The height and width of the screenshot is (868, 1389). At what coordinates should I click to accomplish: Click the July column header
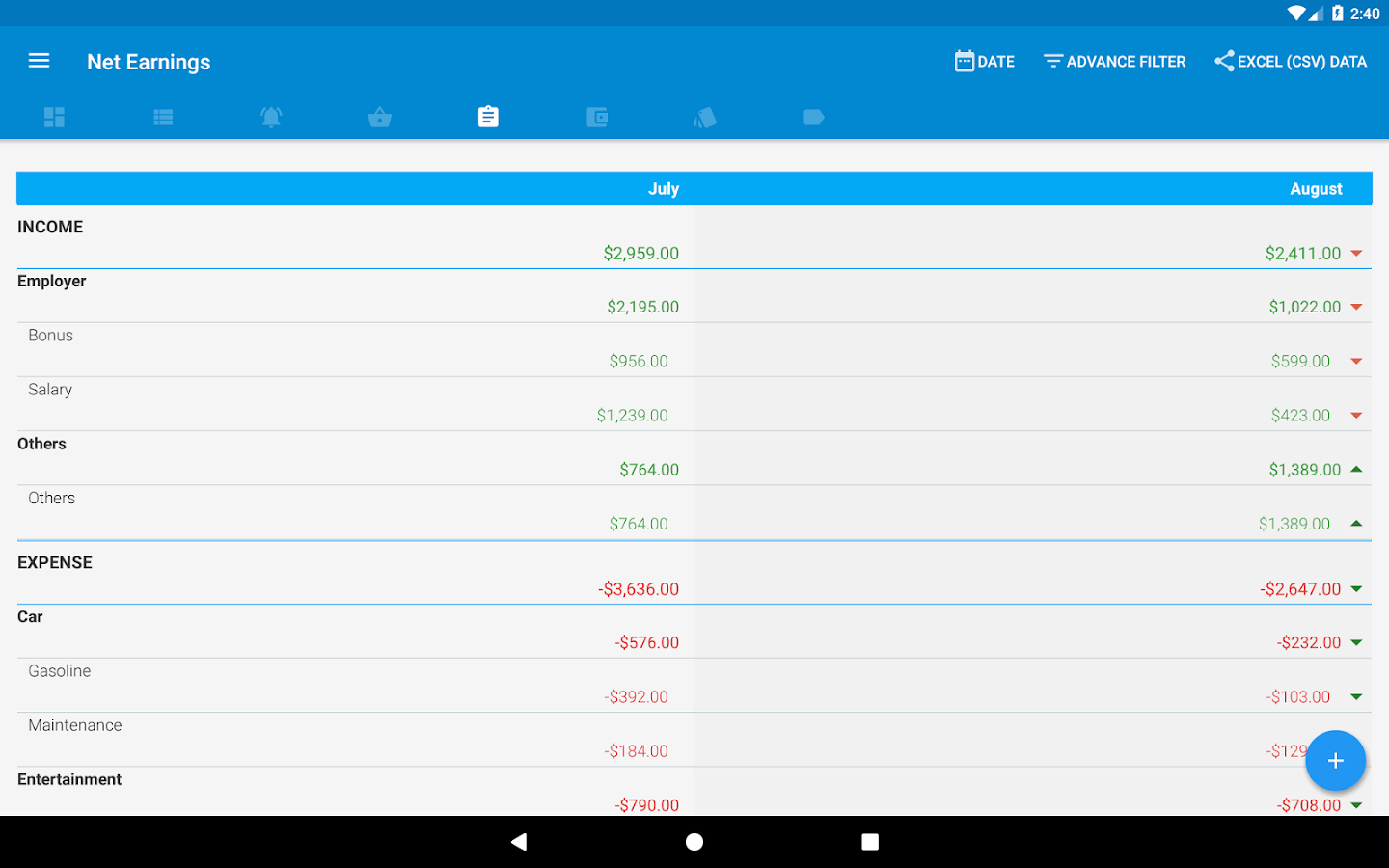click(x=664, y=189)
